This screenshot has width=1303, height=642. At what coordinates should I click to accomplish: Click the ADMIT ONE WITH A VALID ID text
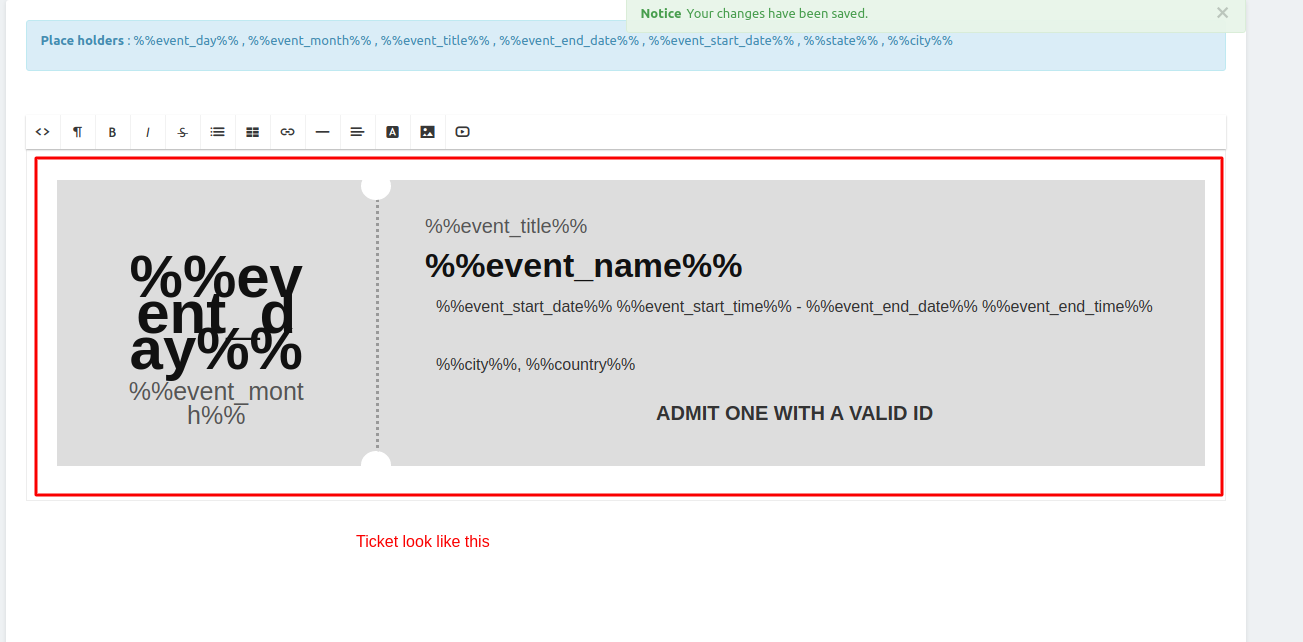794,413
